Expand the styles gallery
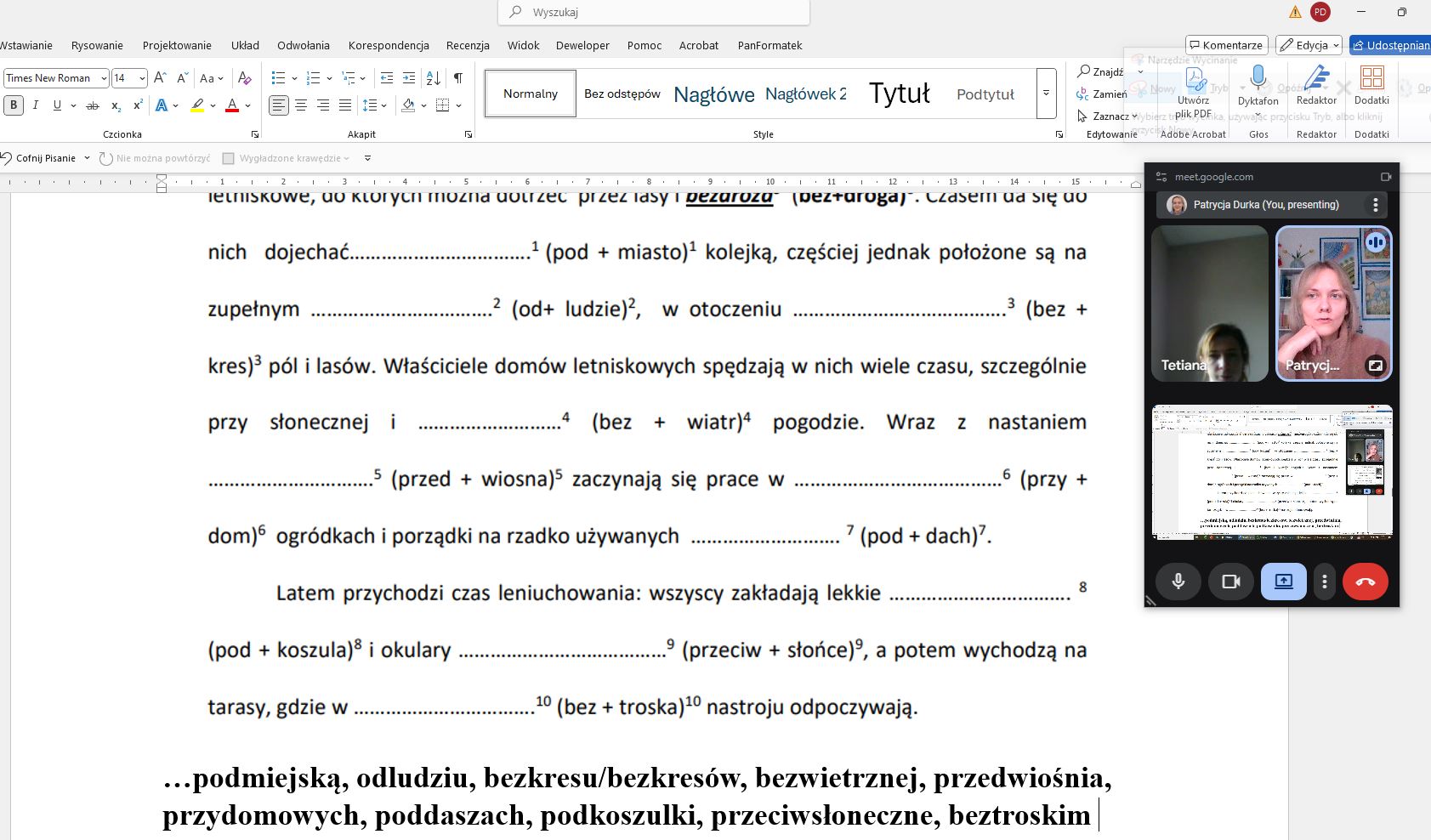 1047,94
